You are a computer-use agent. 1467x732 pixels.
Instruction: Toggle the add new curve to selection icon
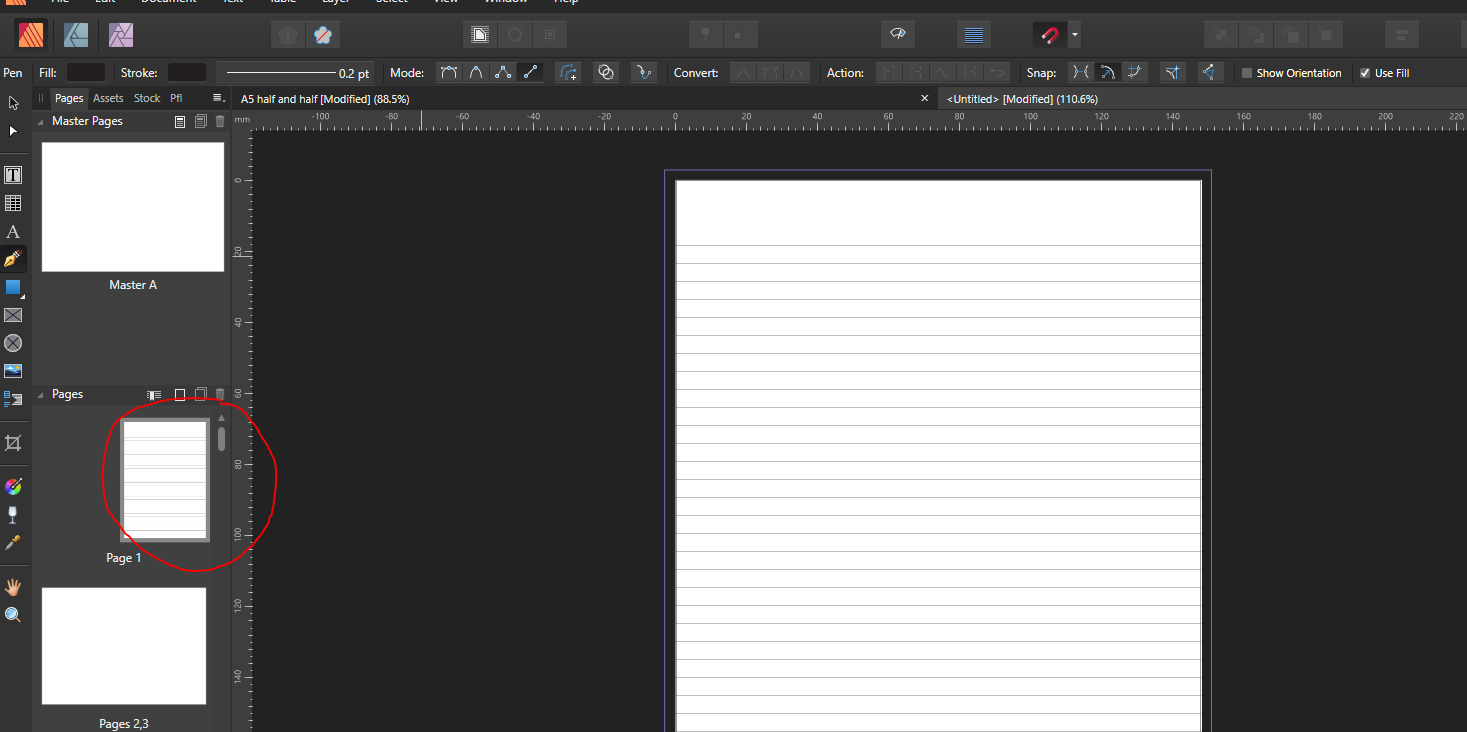[x=569, y=73]
